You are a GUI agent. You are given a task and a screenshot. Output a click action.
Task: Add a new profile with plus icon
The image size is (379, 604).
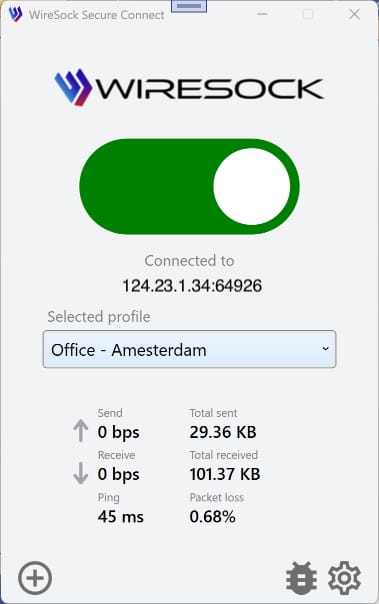pos(35,578)
